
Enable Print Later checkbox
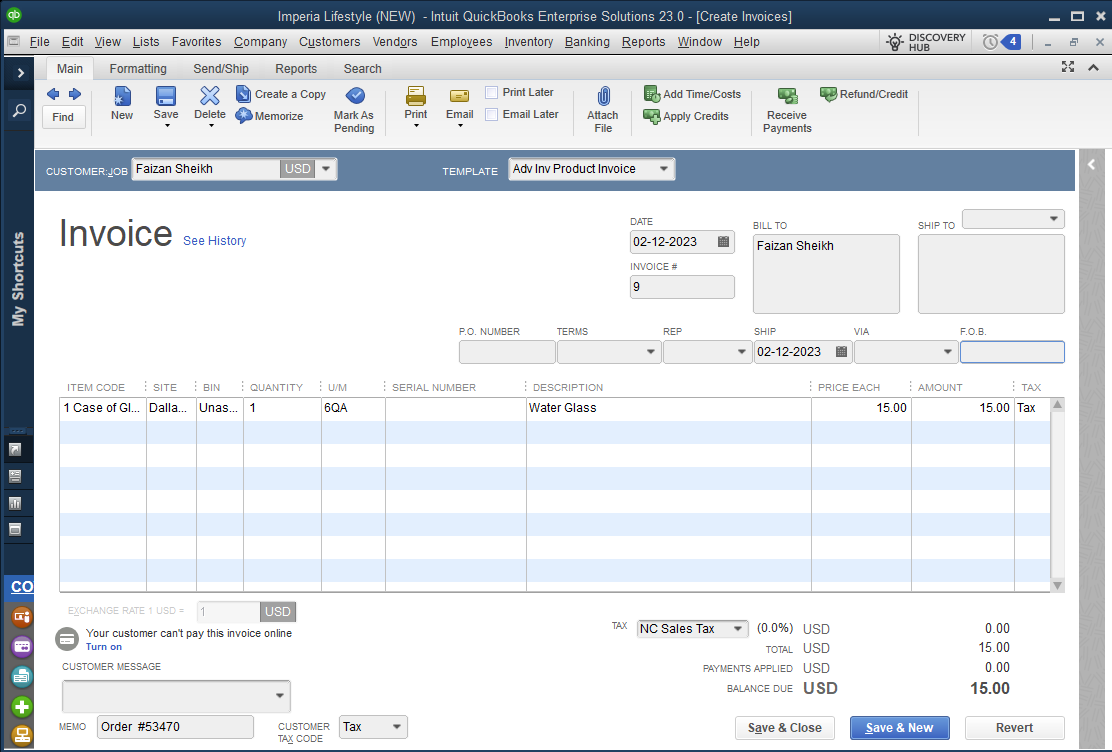[491, 92]
